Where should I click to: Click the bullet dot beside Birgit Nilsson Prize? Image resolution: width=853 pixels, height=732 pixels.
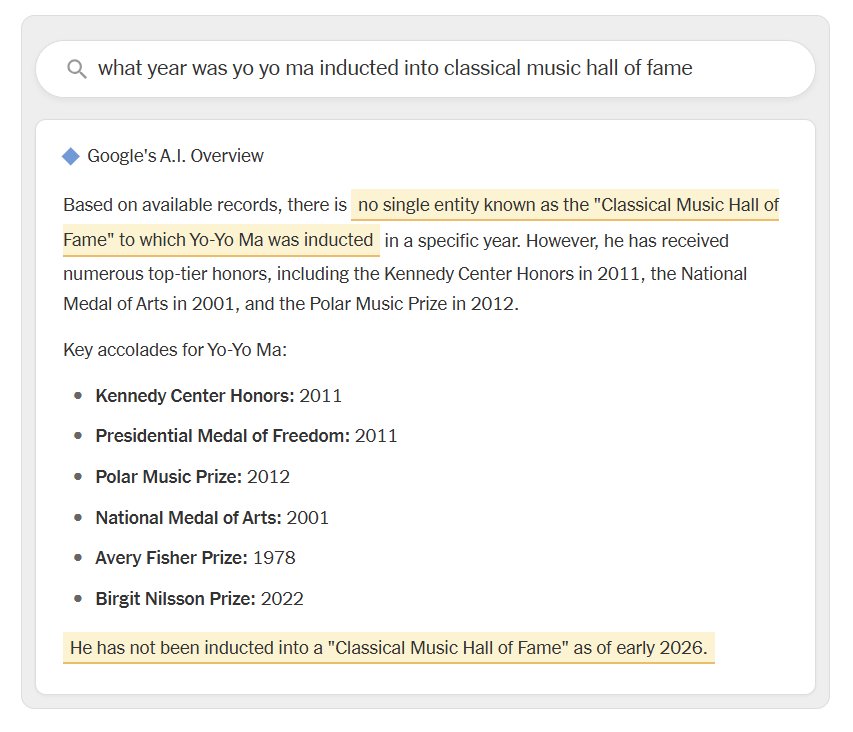(x=78, y=599)
